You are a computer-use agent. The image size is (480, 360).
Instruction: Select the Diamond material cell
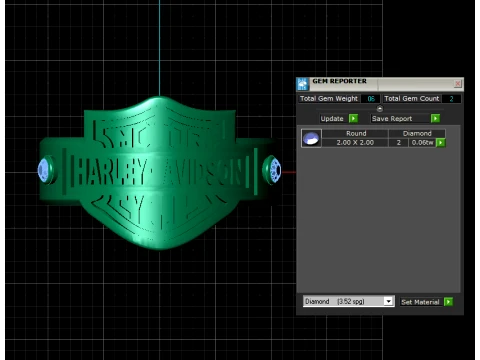coord(417,134)
